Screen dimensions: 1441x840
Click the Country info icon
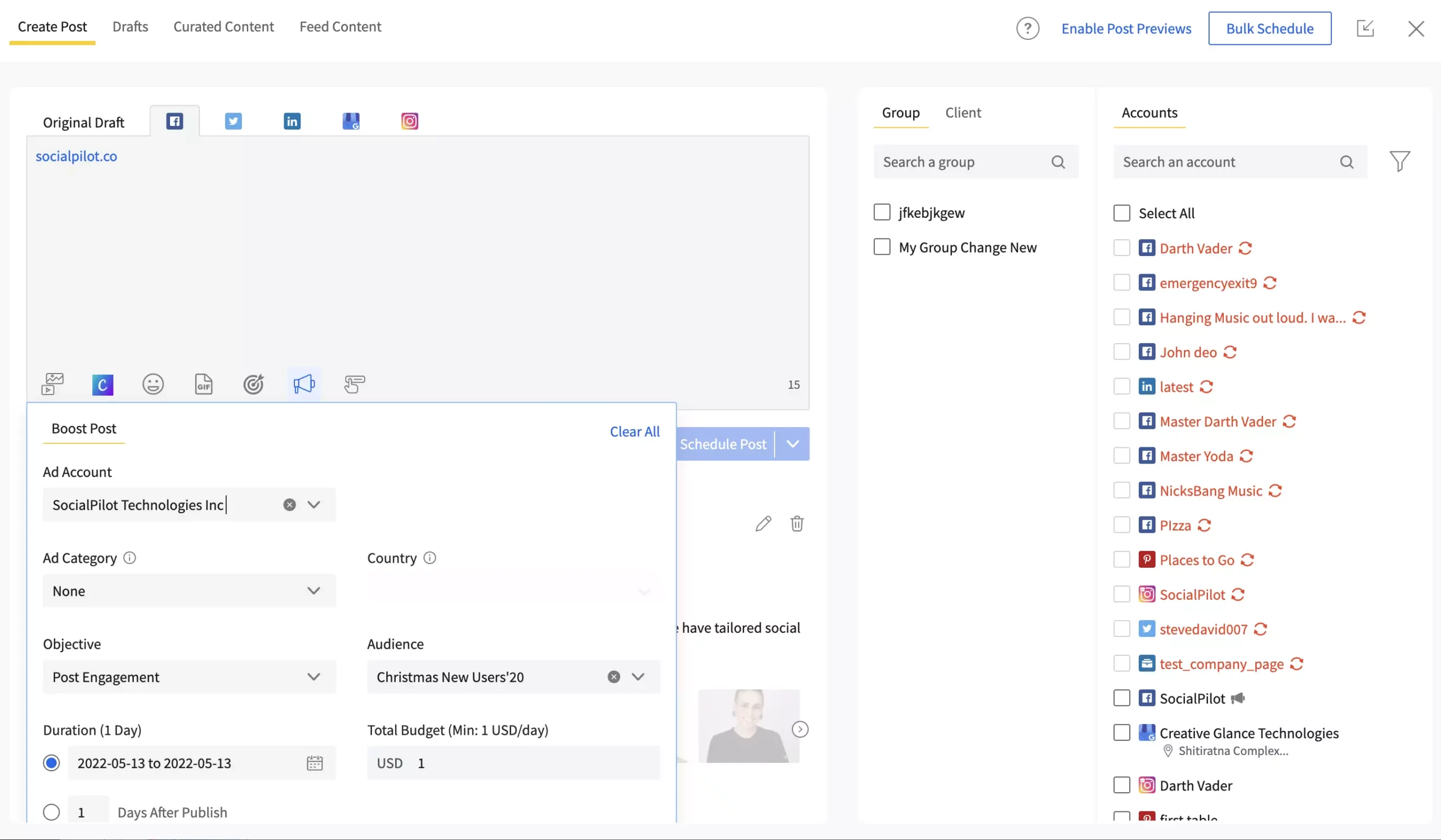[x=430, y=558]
